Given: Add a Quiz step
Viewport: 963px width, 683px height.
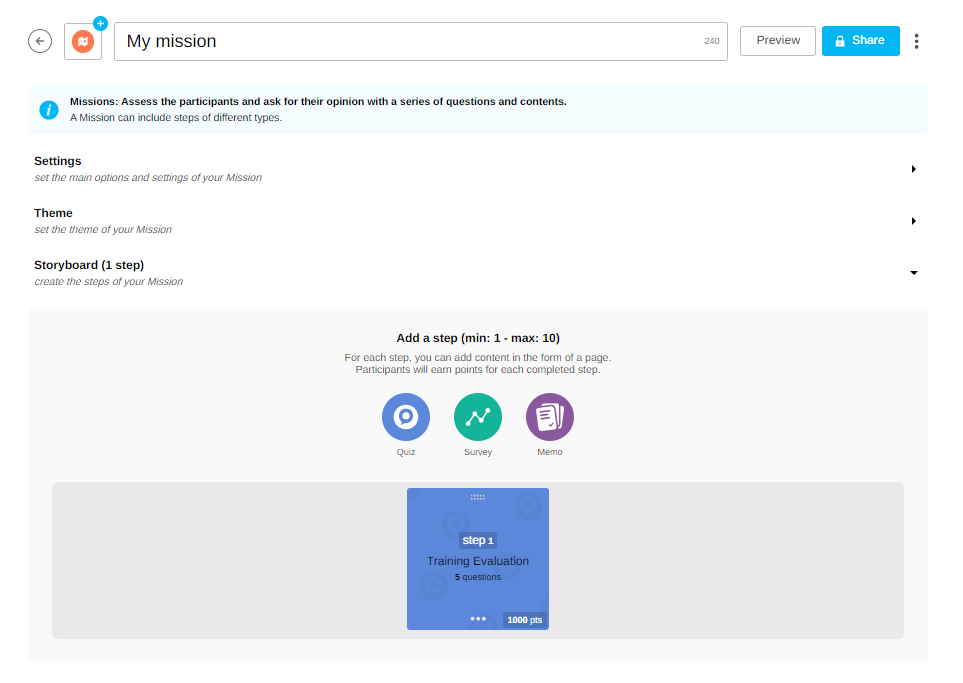Looking at the screenshot, I should (405, 417).
